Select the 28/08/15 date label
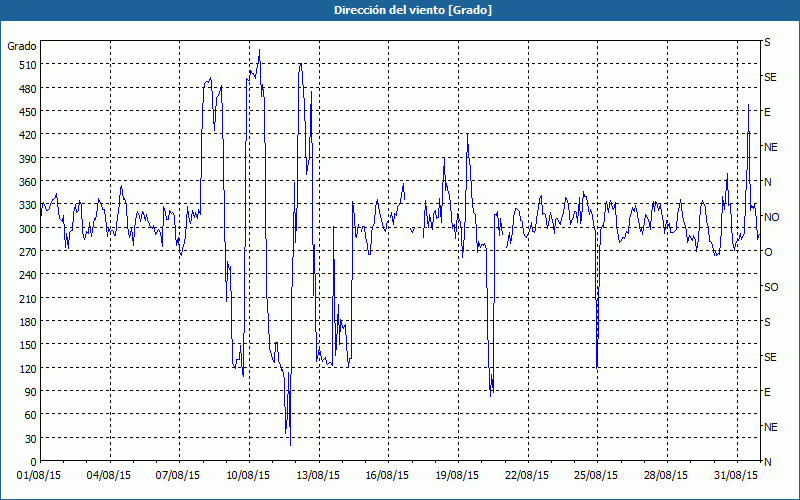This screenshot has width=800, height=500. pyautogui.click(x=666, y=476)
